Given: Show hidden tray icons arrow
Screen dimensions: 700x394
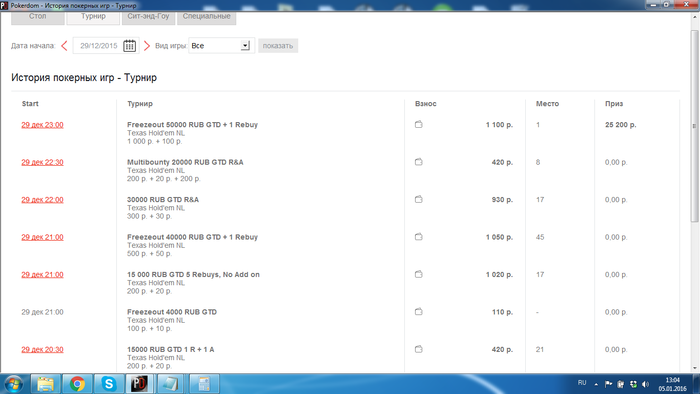Looking at the screenshot, I should pos(596,384).
